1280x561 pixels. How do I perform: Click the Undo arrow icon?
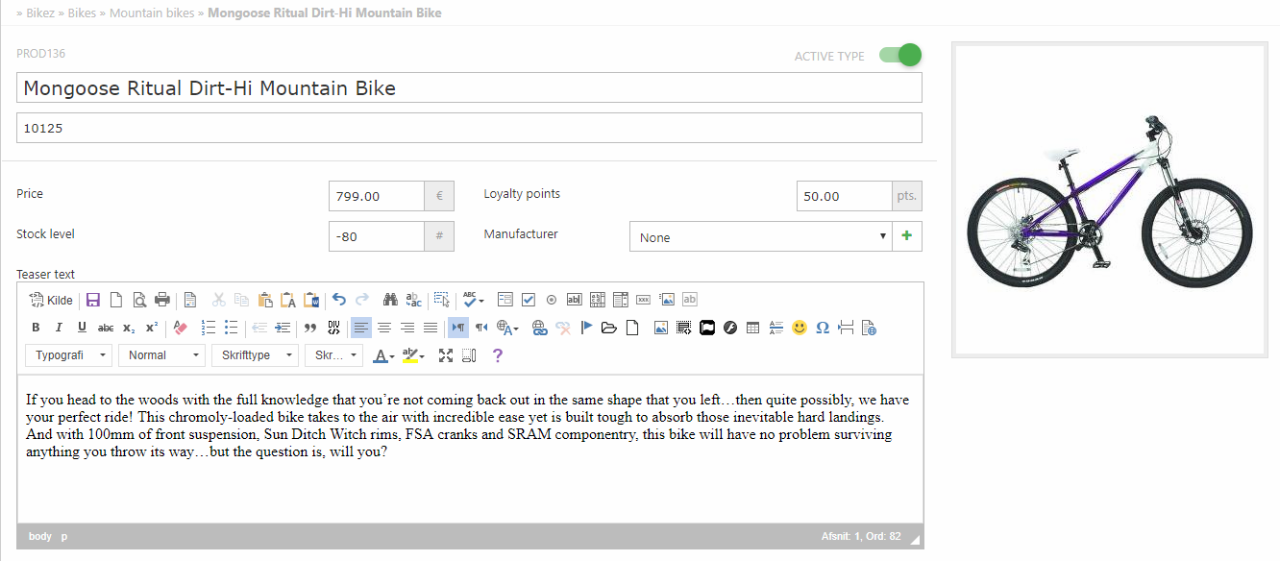(x=339, y=300)
